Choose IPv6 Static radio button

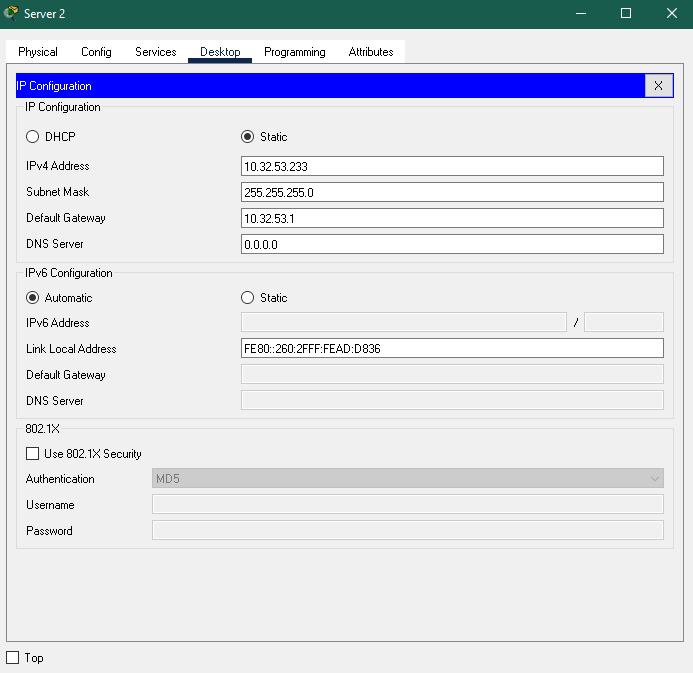click(x=248, y=298)
